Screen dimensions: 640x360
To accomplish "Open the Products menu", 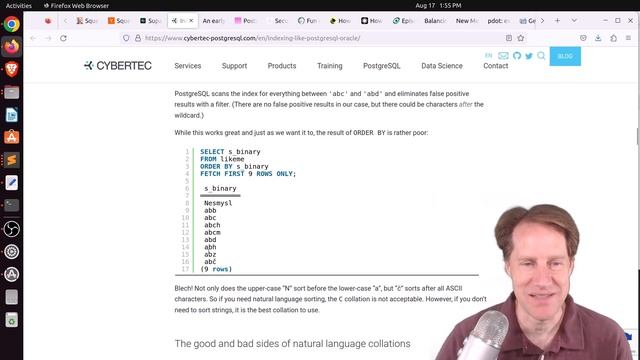I will [x=282, y=66].
